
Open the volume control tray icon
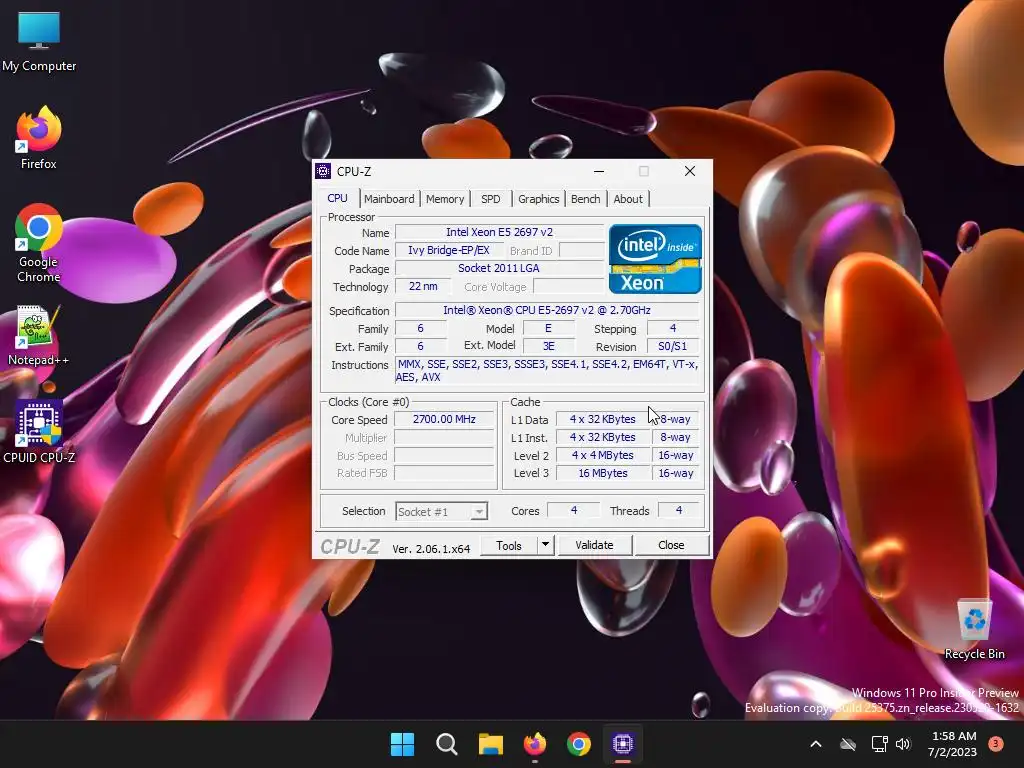(x=903, y=744)
